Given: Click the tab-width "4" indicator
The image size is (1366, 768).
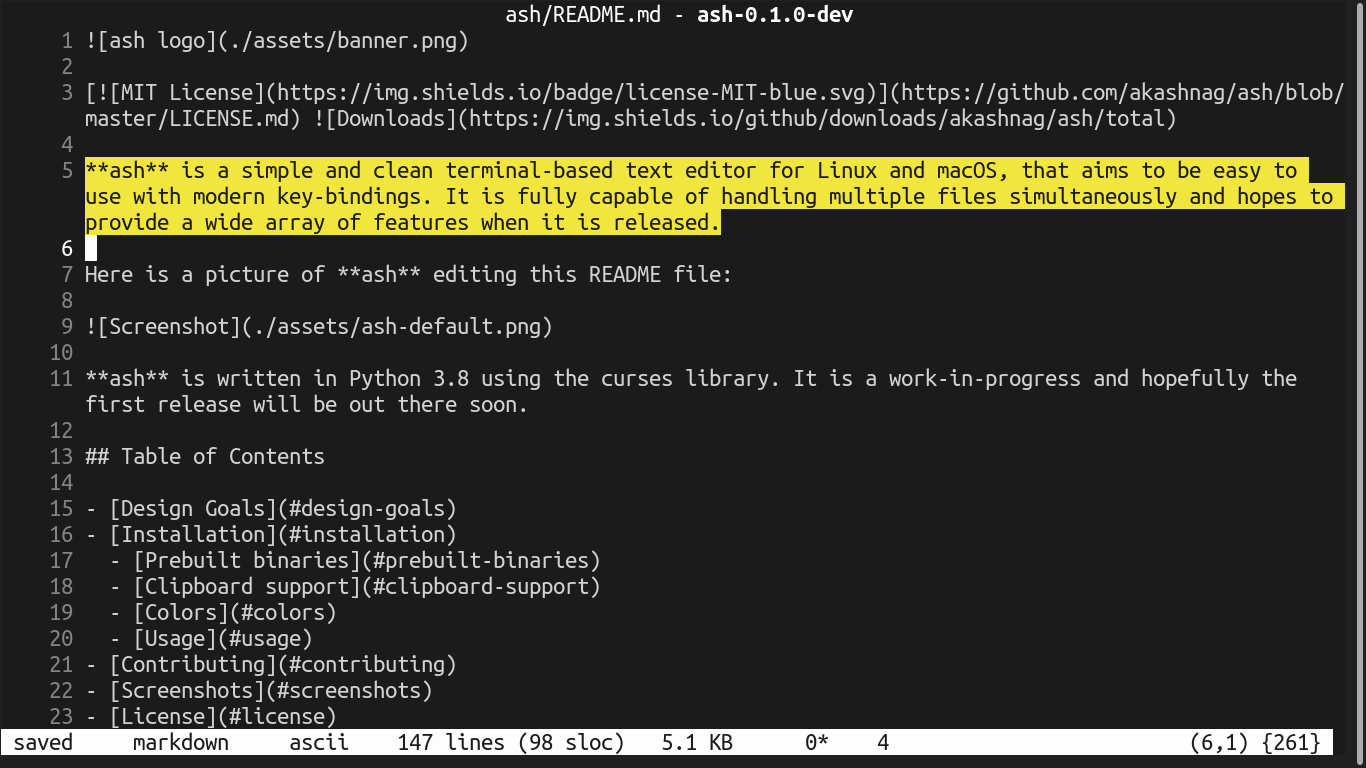Looking at the screenshot, I should coord(881,742).
